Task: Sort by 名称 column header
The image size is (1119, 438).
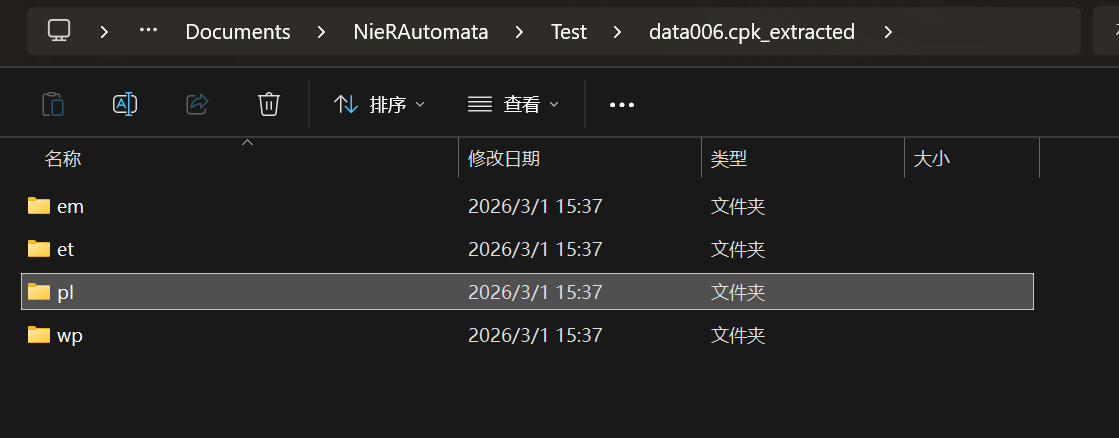Action: (x=63, y=158)
